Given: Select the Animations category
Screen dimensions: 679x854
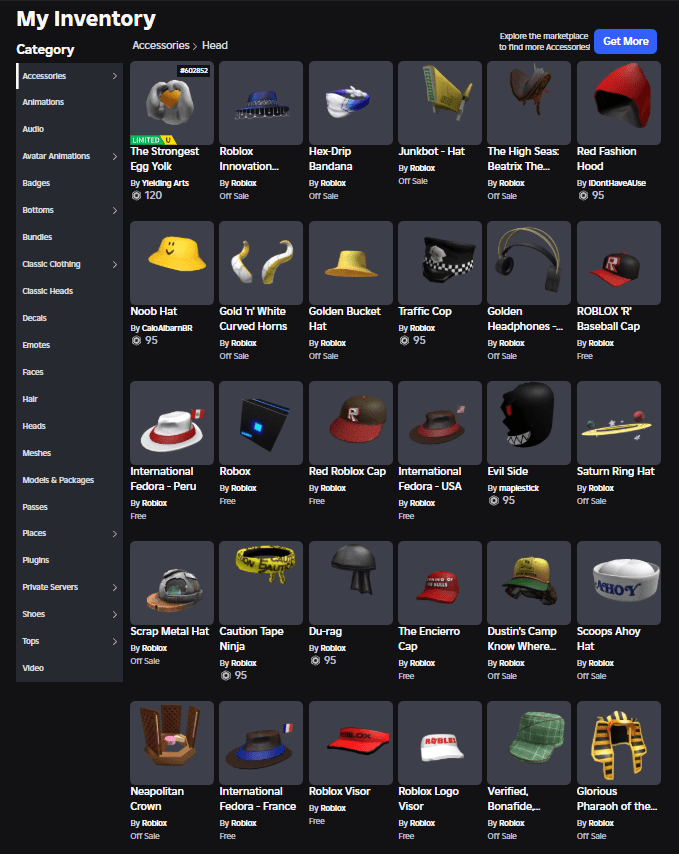Looking at the screenshot, I should (x=70, y=102).
